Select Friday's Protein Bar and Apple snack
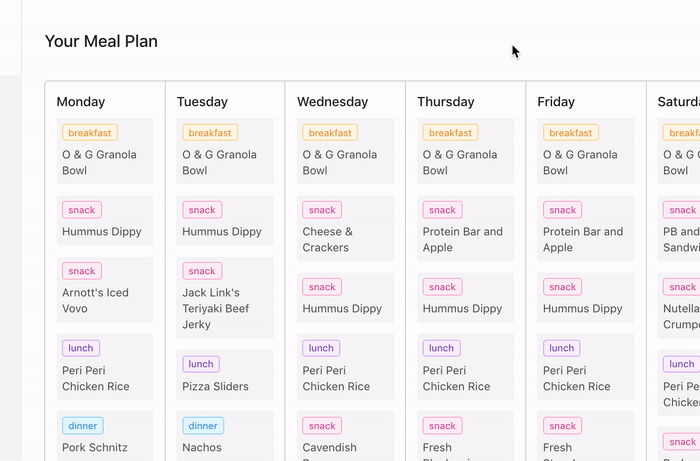Screen dimensions: 700x461 (585, 228)
